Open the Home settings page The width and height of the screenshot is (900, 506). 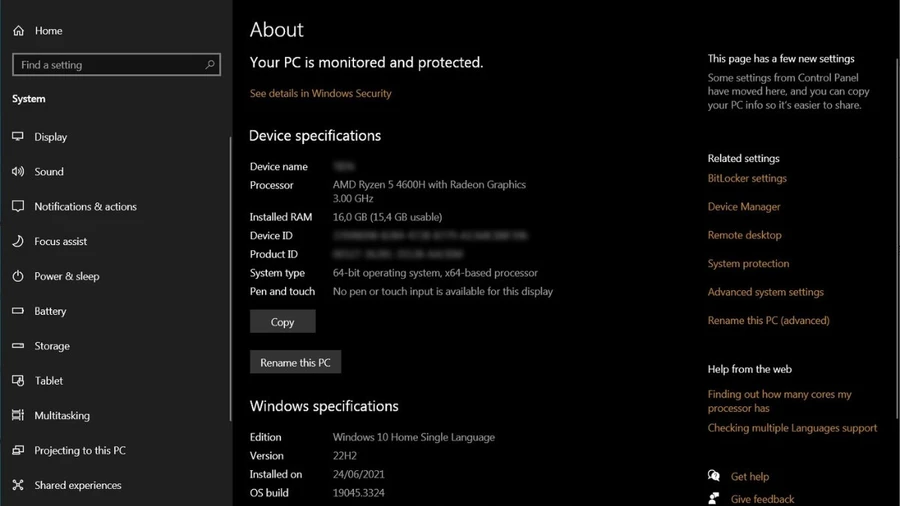pos(49,31)
